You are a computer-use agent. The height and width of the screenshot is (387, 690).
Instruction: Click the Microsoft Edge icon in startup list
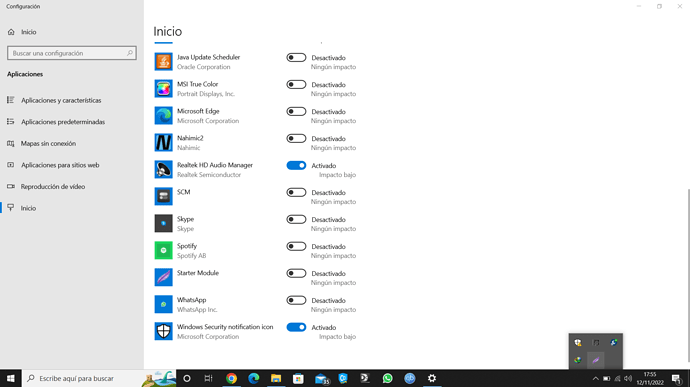pyautogui.click(x=163, y=116)
